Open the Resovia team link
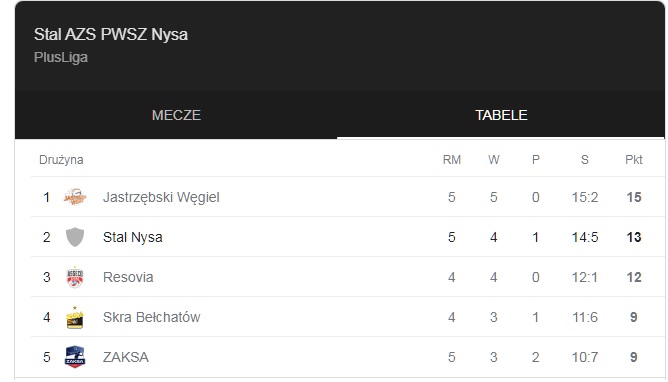 128,277
